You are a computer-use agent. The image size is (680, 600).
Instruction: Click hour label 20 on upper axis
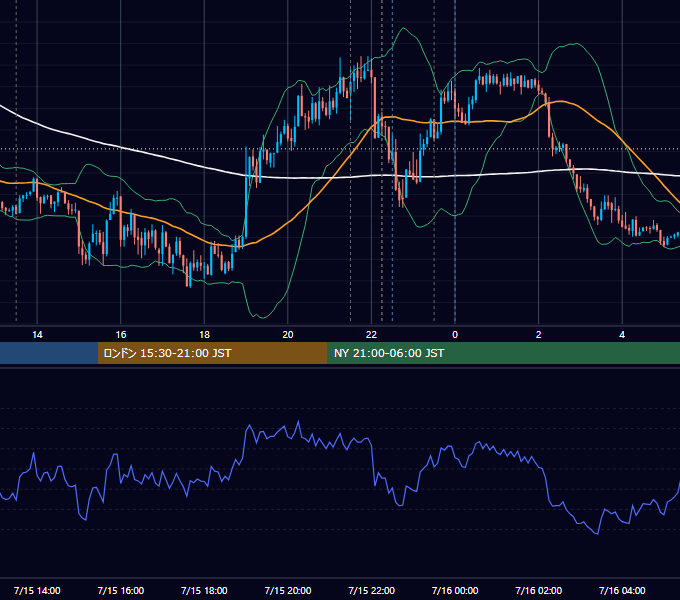pyautogui.click(x=288, y=335)
